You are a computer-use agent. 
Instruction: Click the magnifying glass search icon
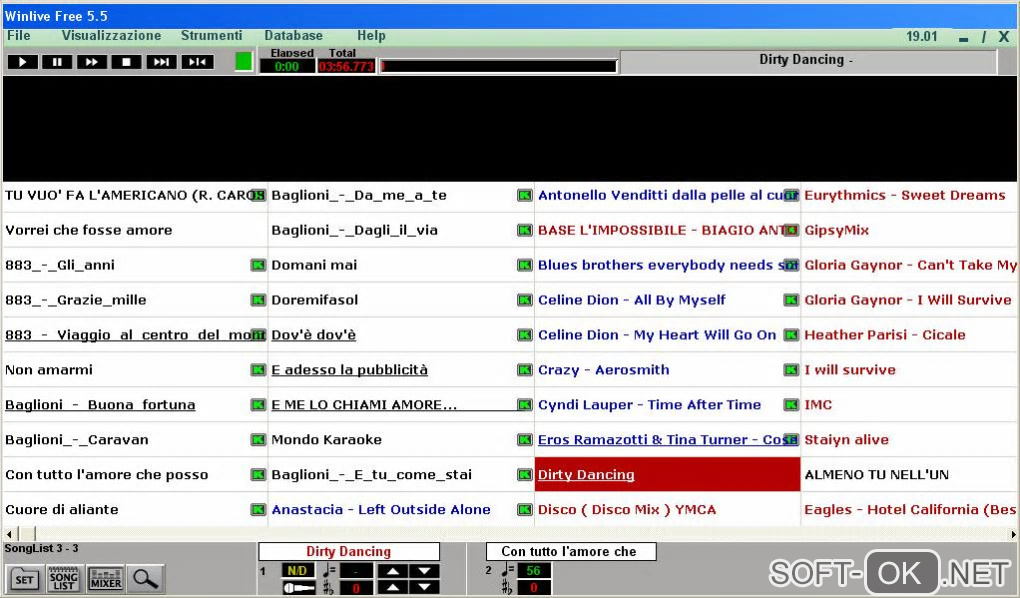[x=146, y=578]
